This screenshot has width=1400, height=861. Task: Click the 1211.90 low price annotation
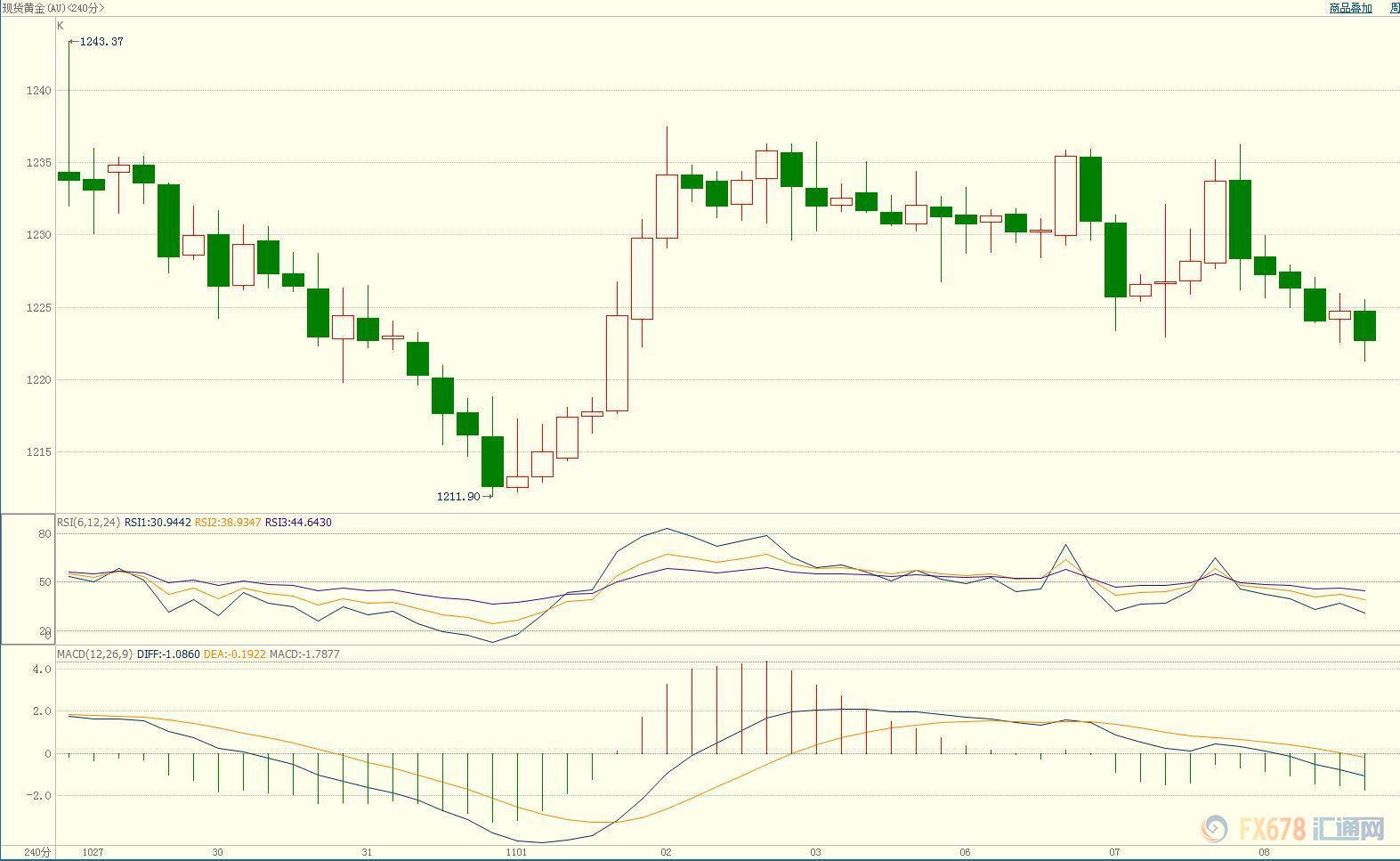click(x=458, y=496)
